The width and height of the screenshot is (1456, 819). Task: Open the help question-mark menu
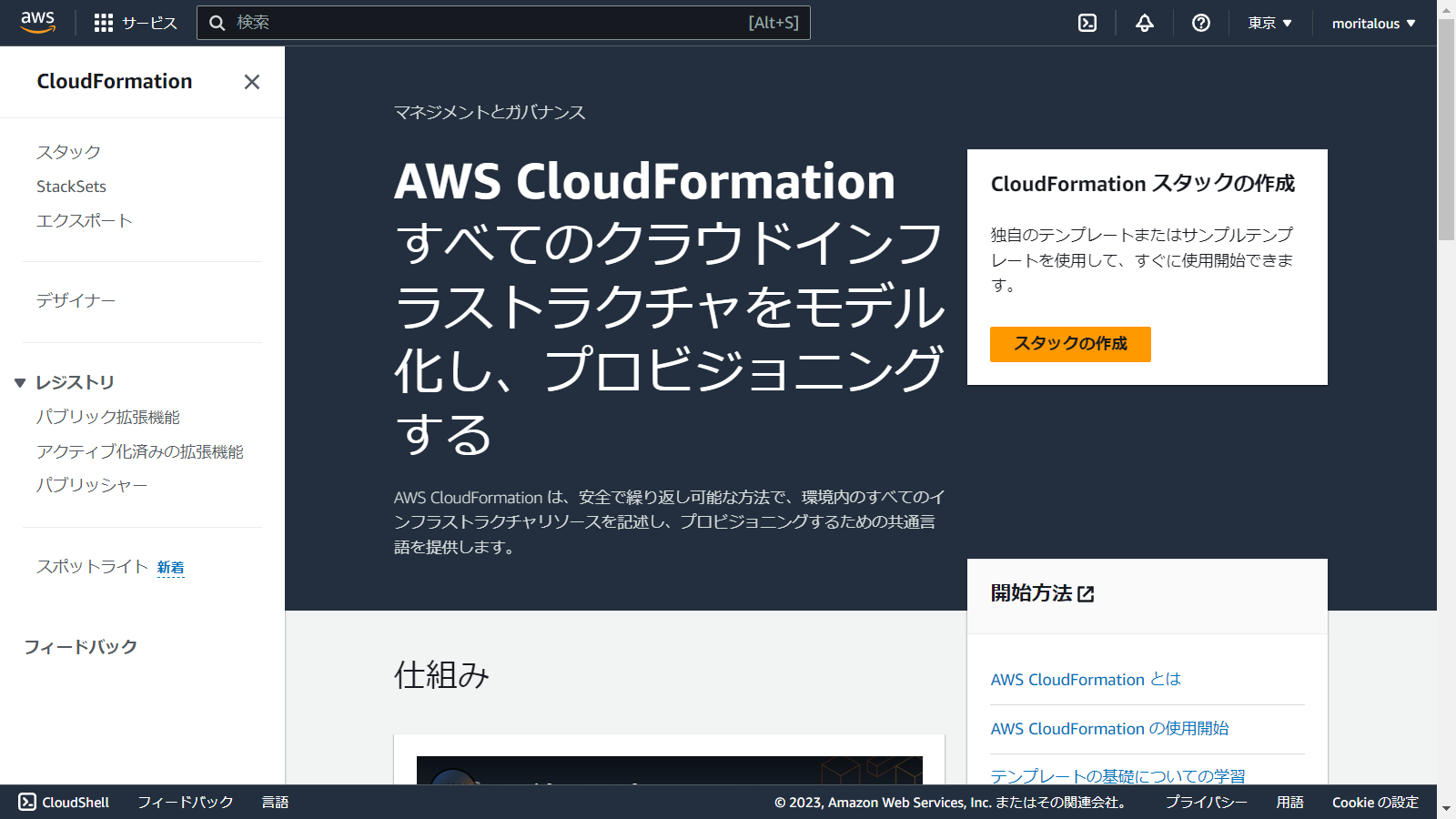(1200, 23)
